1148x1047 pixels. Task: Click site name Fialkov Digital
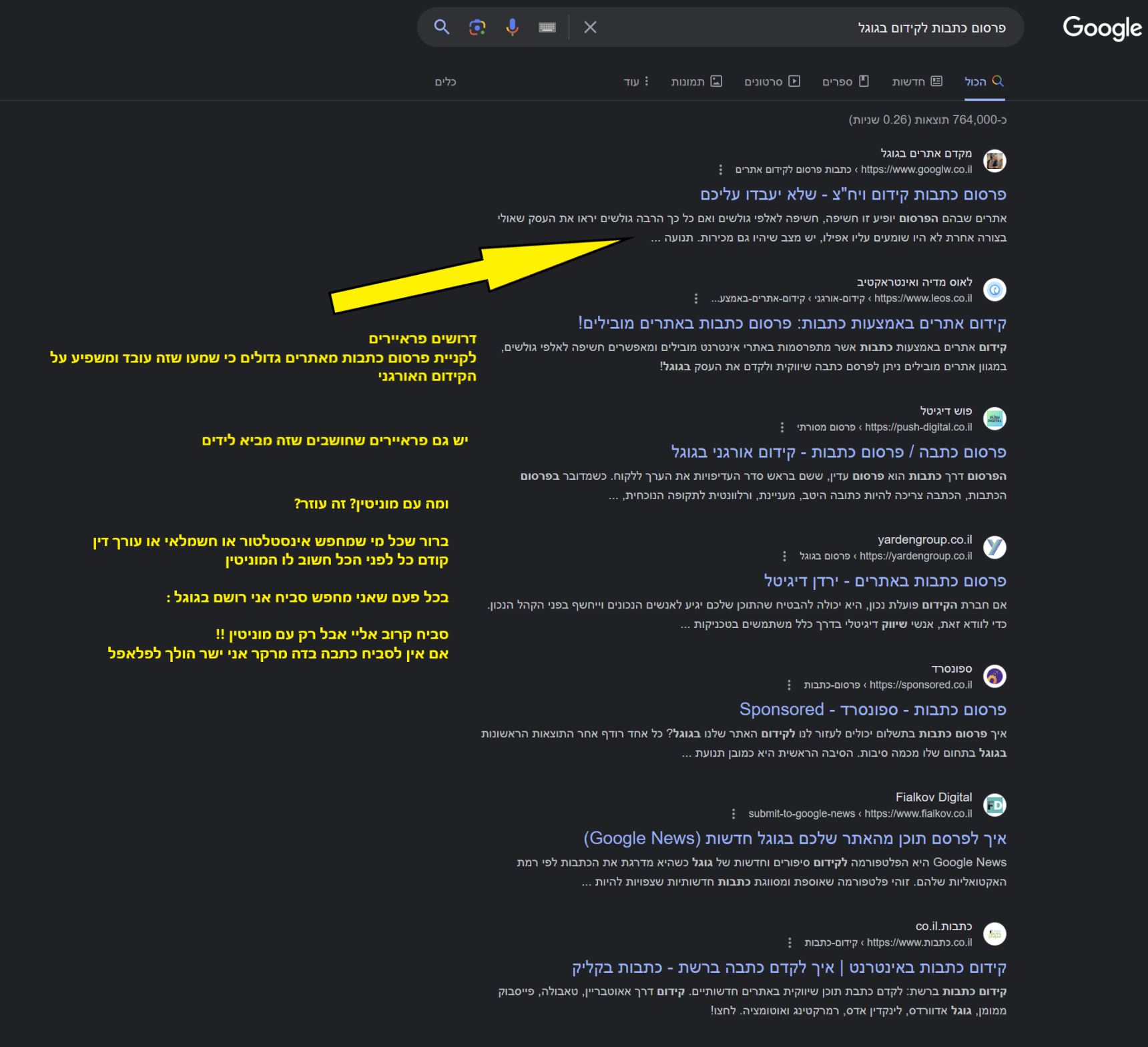(x=934, y=797)
